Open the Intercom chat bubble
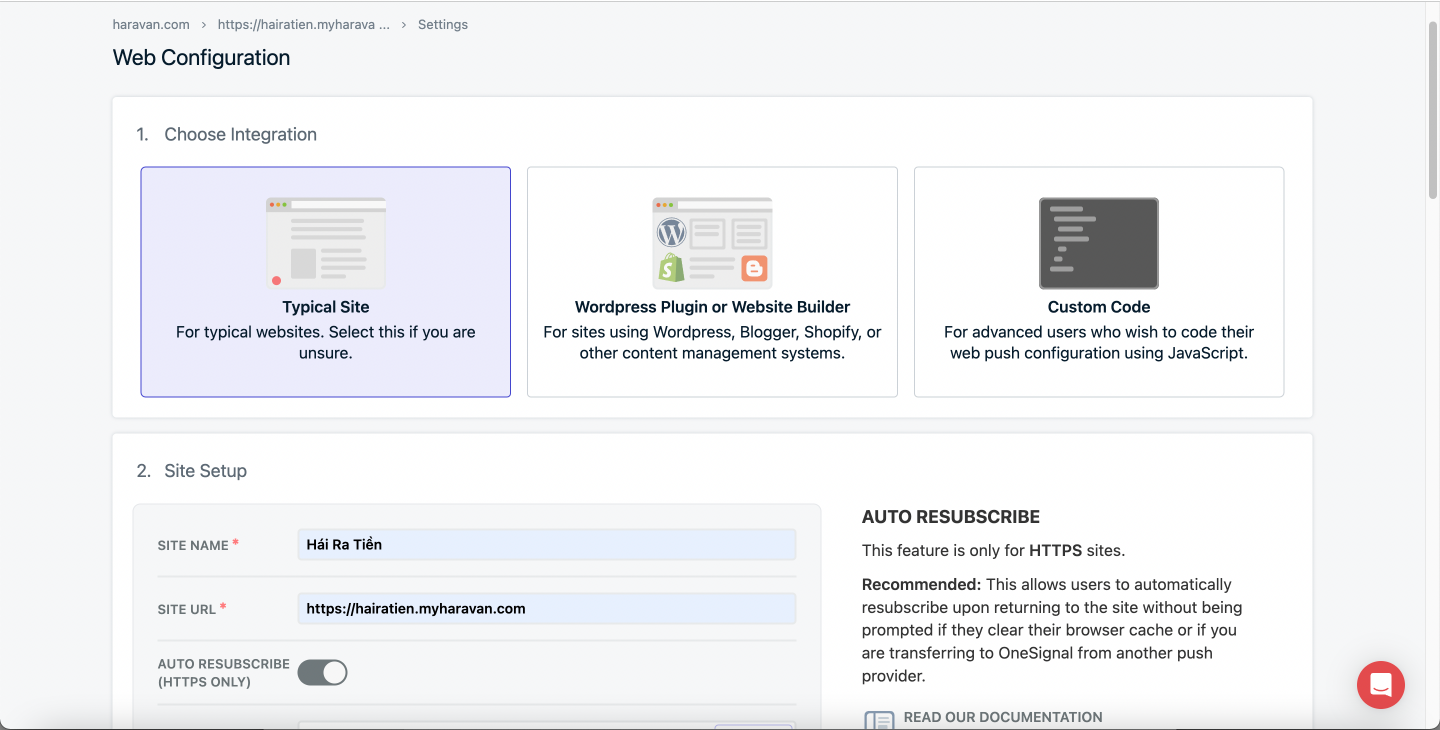Image resolution: width=1440 pixels, height=730 pixels. [1380, 685]
